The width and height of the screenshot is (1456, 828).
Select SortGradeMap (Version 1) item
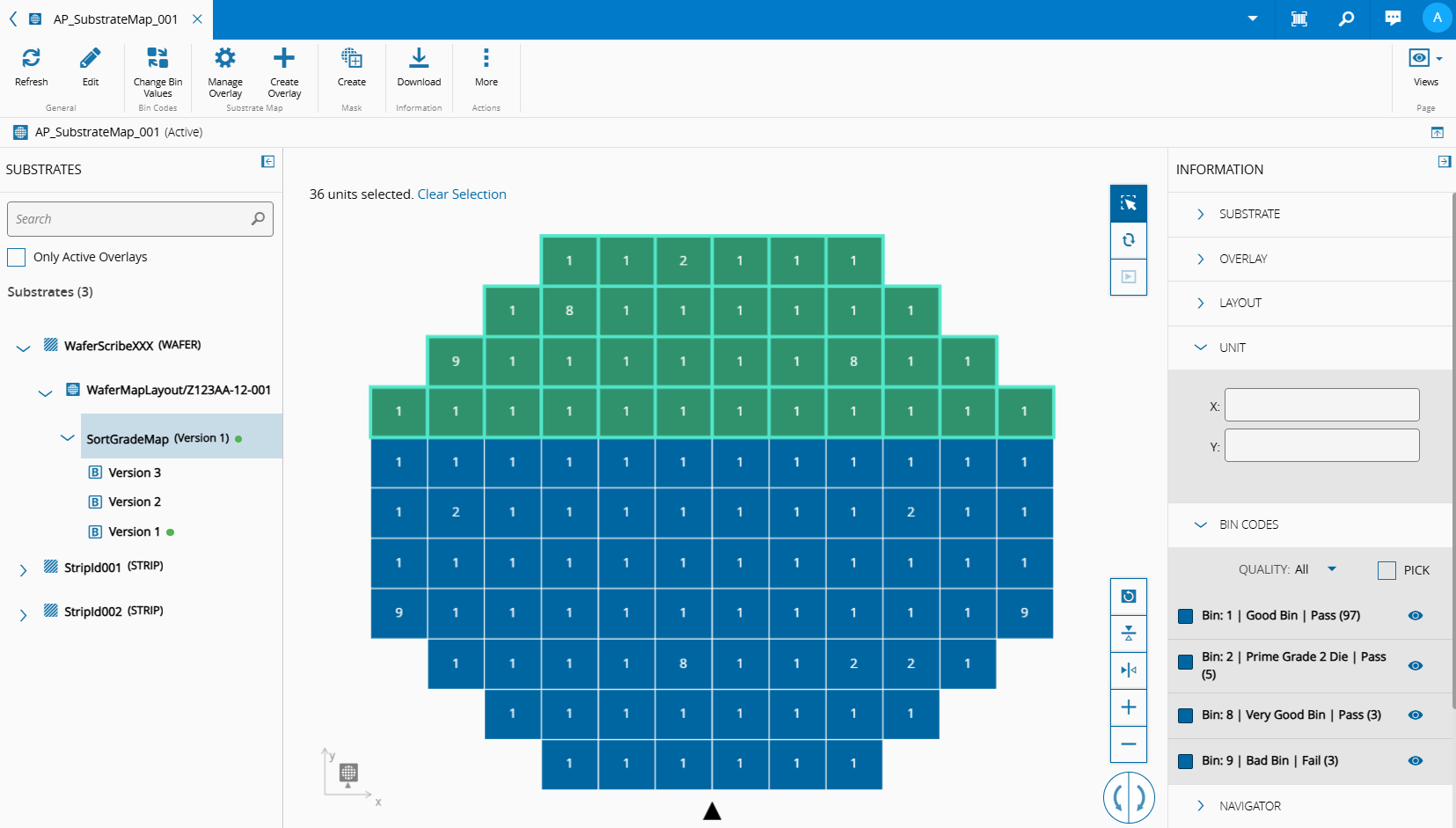point(181,436)
